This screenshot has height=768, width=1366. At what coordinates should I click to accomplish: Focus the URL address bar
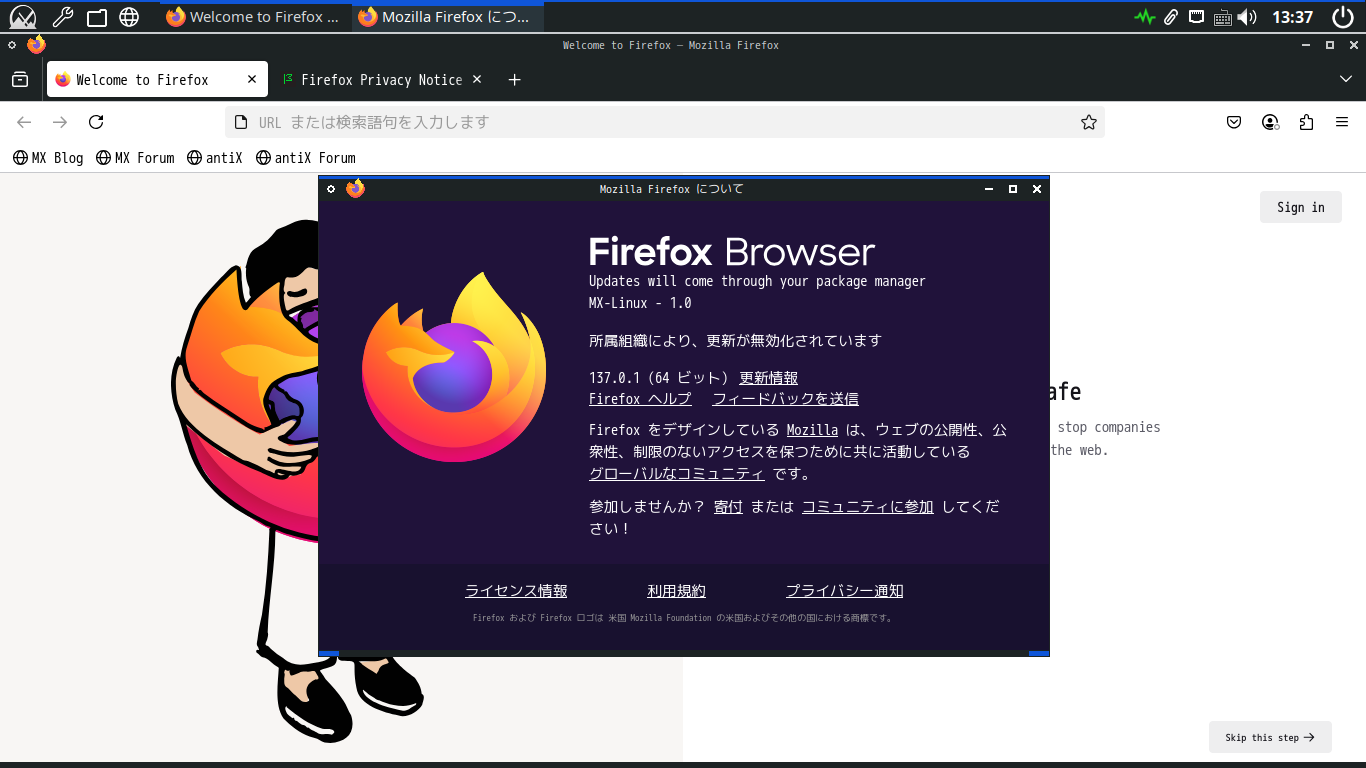tap(665, 122)
